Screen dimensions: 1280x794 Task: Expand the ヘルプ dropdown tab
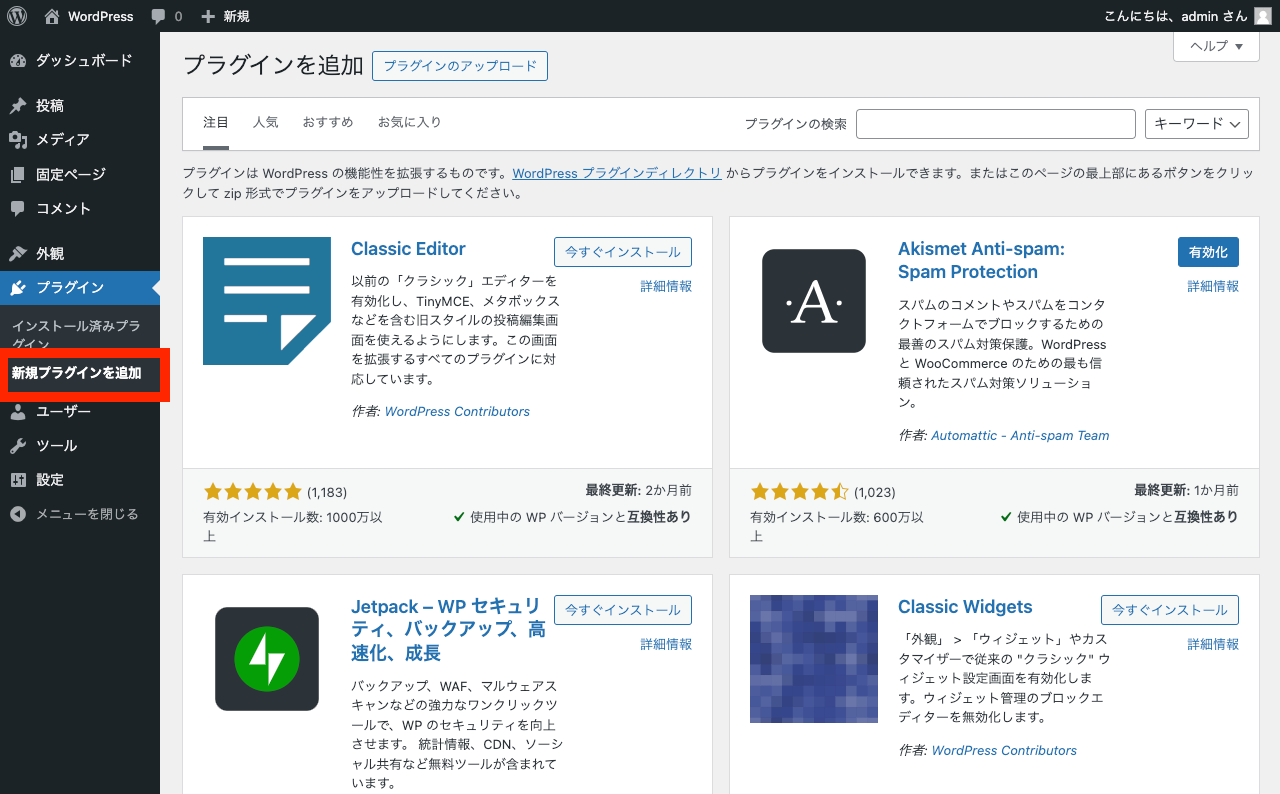(1216, 46)
